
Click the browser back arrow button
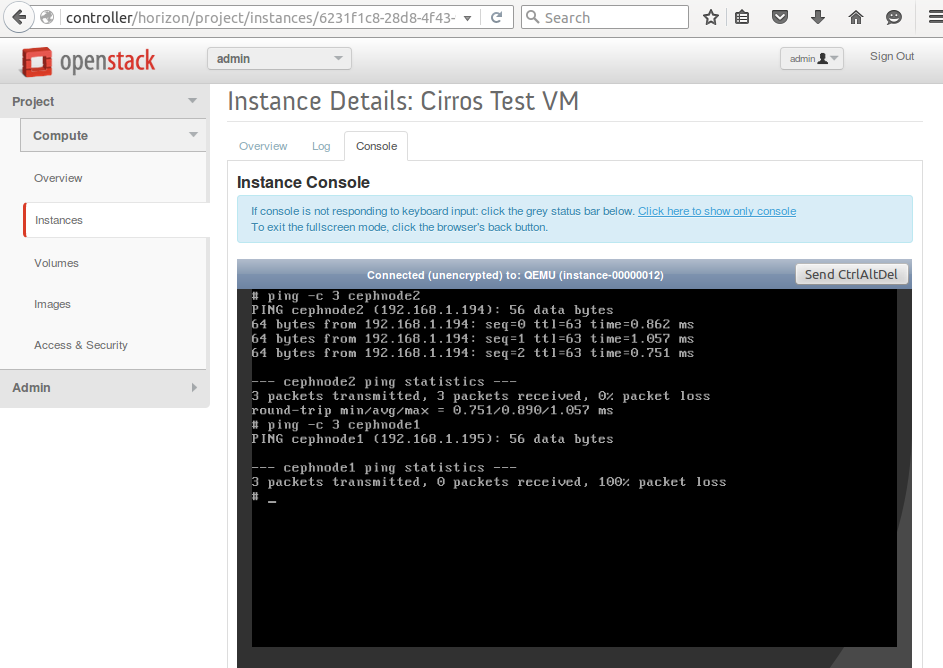point(19,17)
